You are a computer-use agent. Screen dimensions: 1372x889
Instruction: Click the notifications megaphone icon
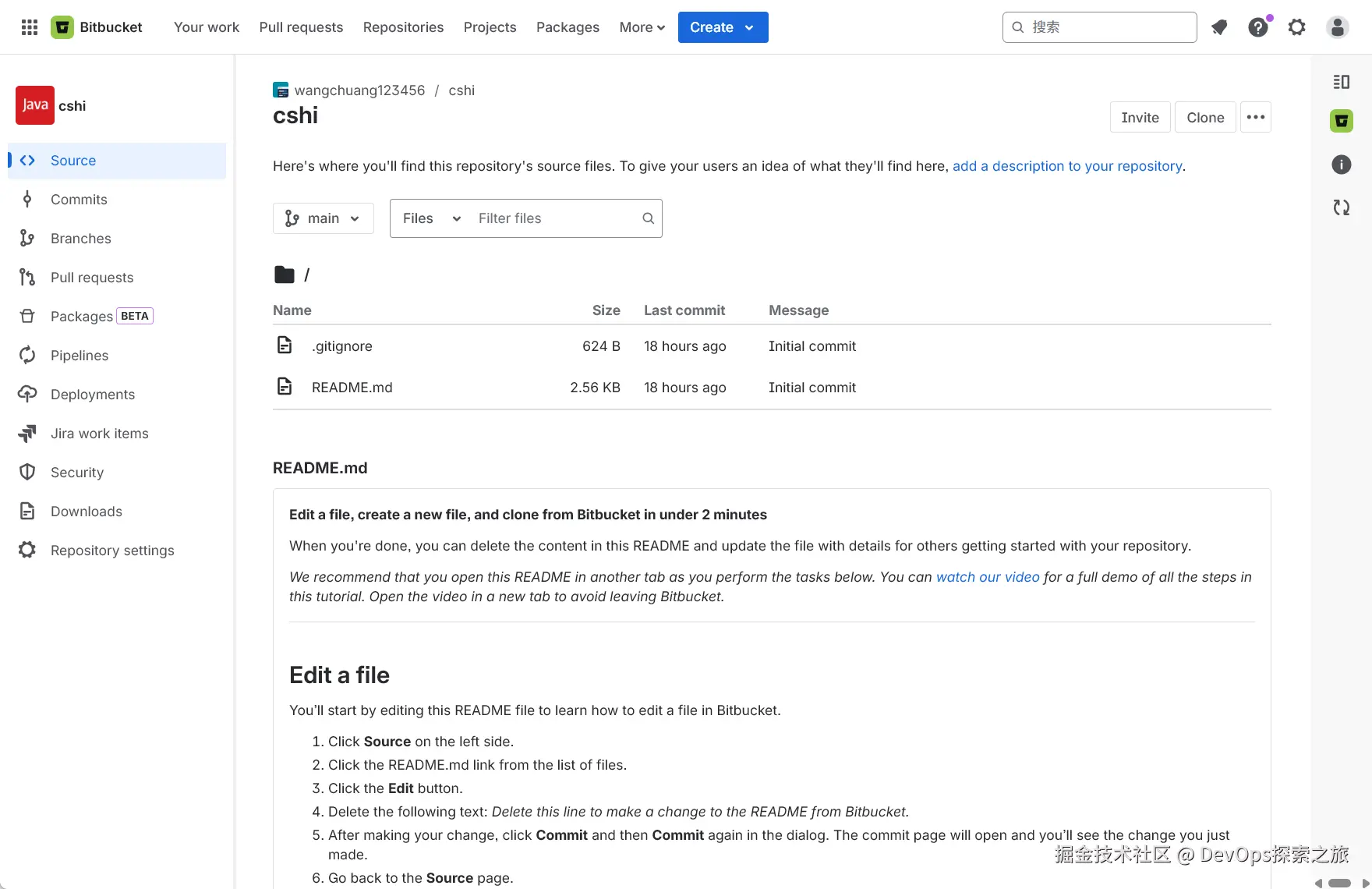[x=1219, y=27]
